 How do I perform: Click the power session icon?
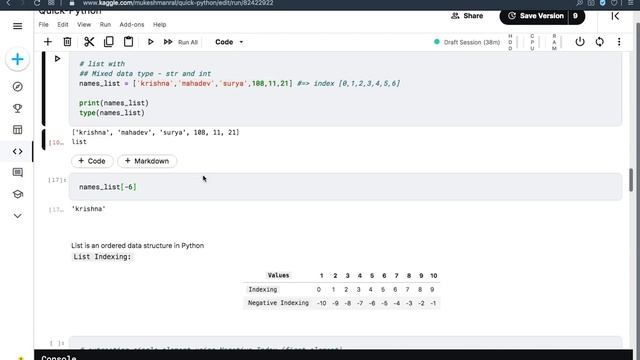point(580,42)
